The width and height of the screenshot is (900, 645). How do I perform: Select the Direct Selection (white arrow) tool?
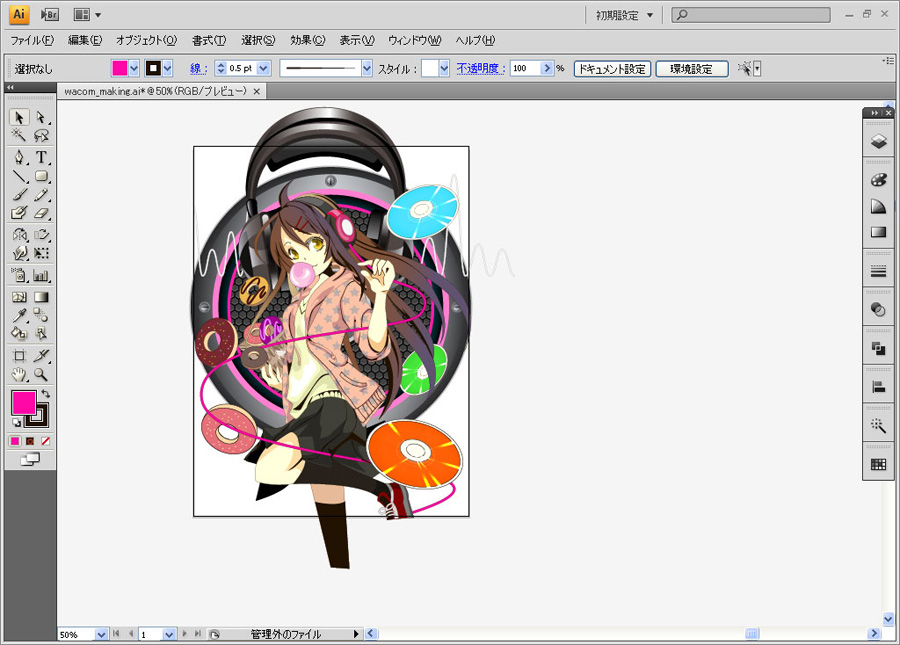coord(41,118)
